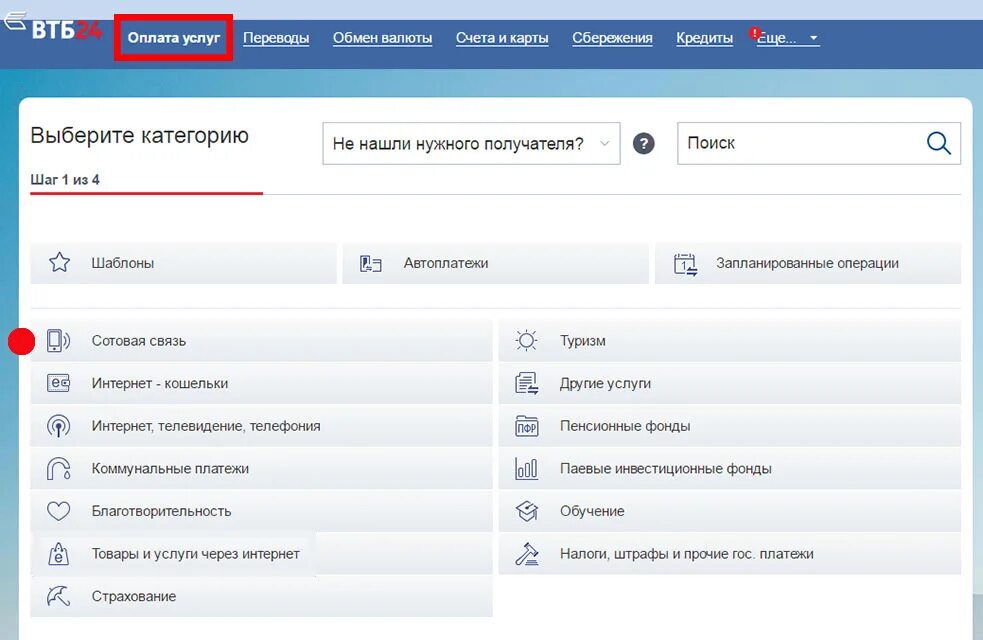The image size is (983, 640).
Task: Click the Паевые инвестиционные фонды chart icon
Action: coord(526,468)
